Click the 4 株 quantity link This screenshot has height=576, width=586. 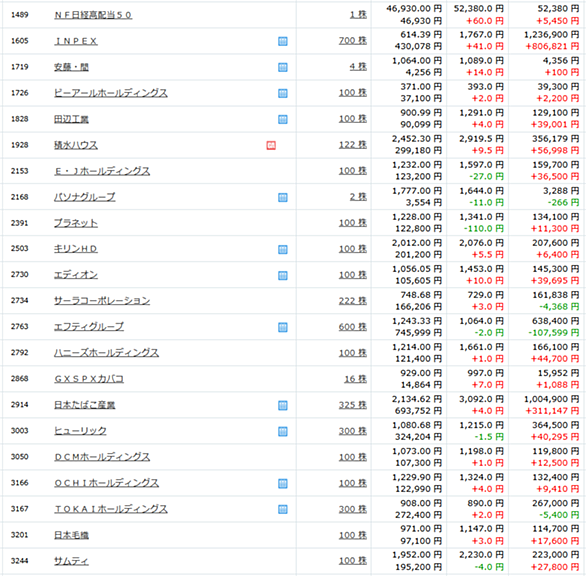coord(358,67)
